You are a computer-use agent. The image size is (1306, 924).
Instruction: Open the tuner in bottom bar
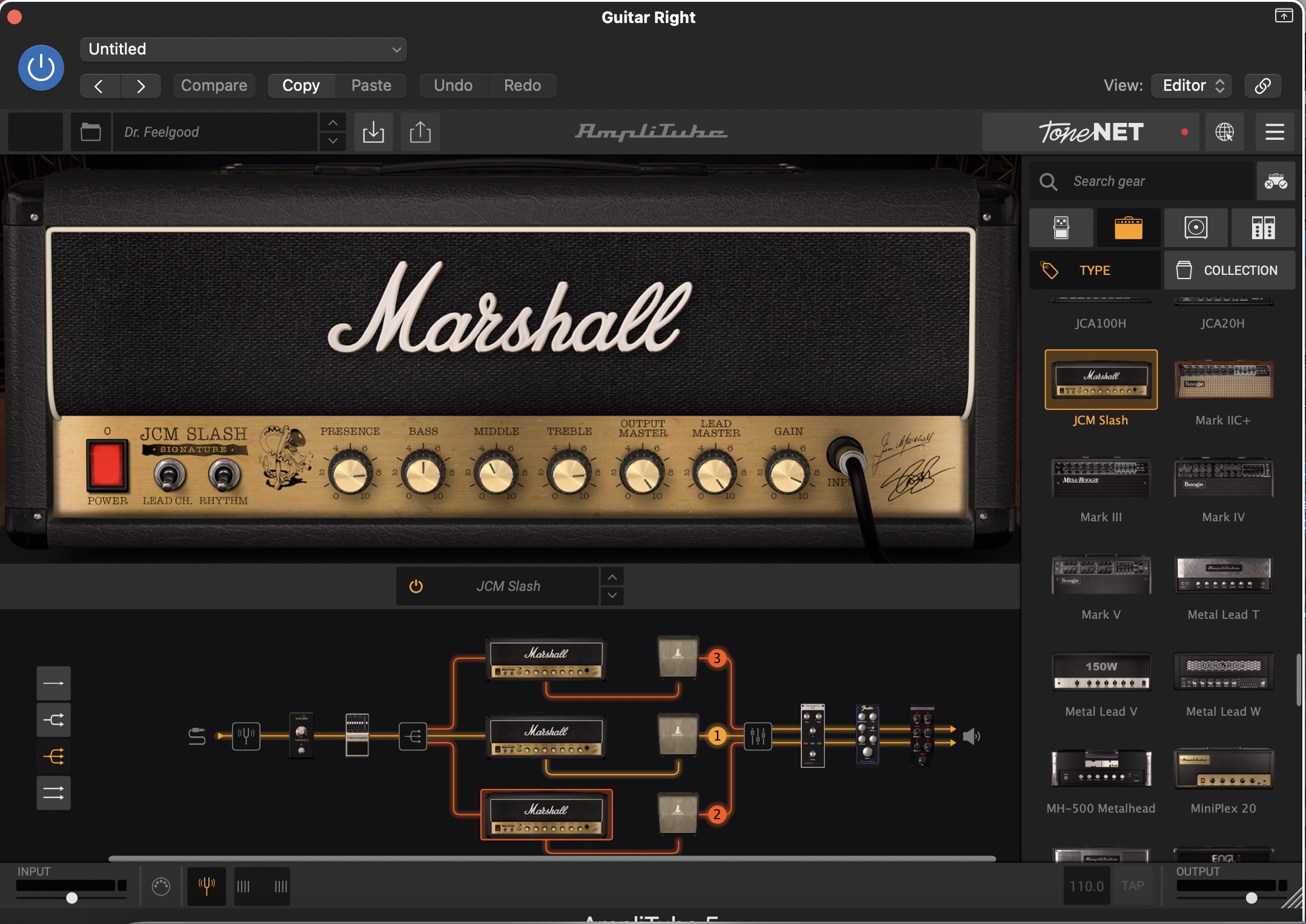click(207, 886)
